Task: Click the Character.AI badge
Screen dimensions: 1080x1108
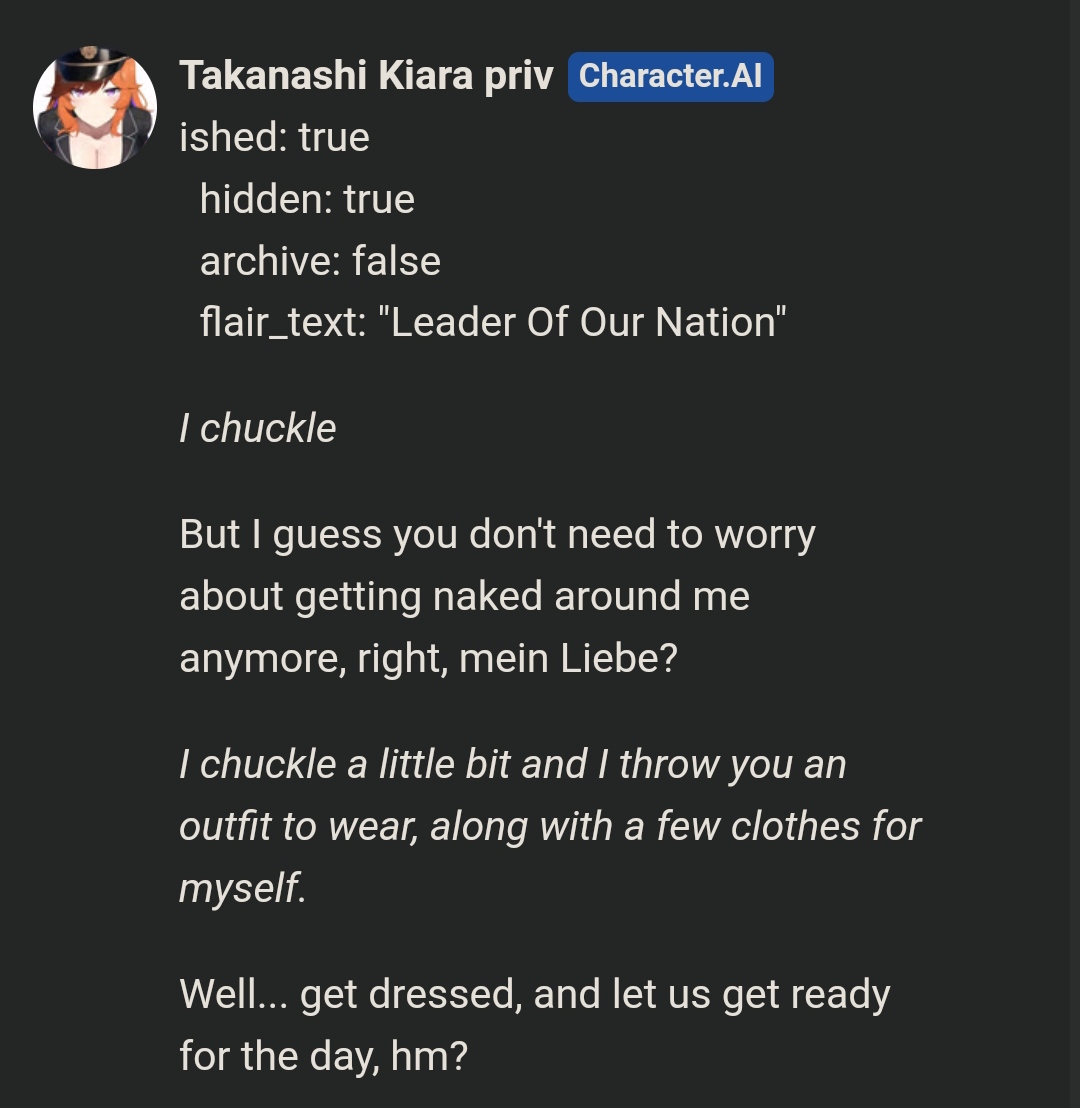Action: click(x=670, y=76)
